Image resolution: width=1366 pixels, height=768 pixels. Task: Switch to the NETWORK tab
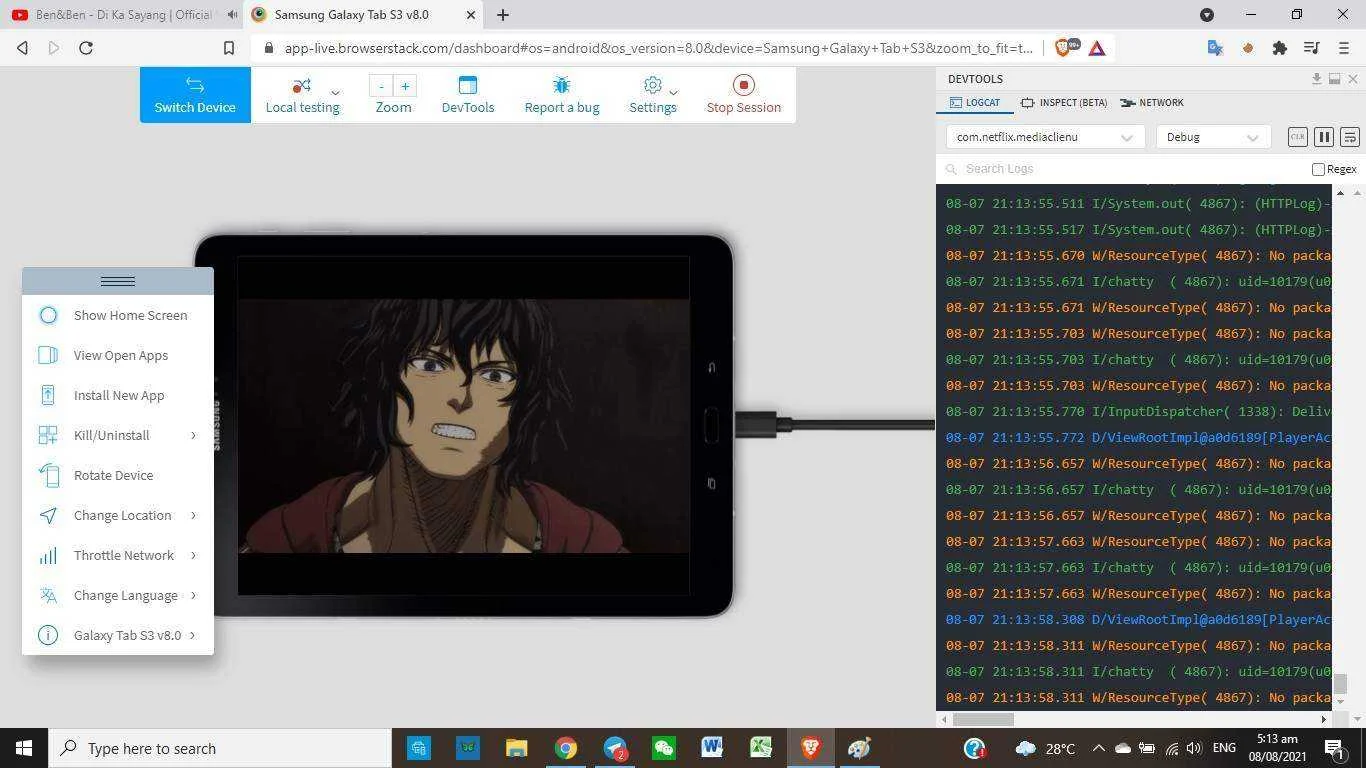(1152, 102)
